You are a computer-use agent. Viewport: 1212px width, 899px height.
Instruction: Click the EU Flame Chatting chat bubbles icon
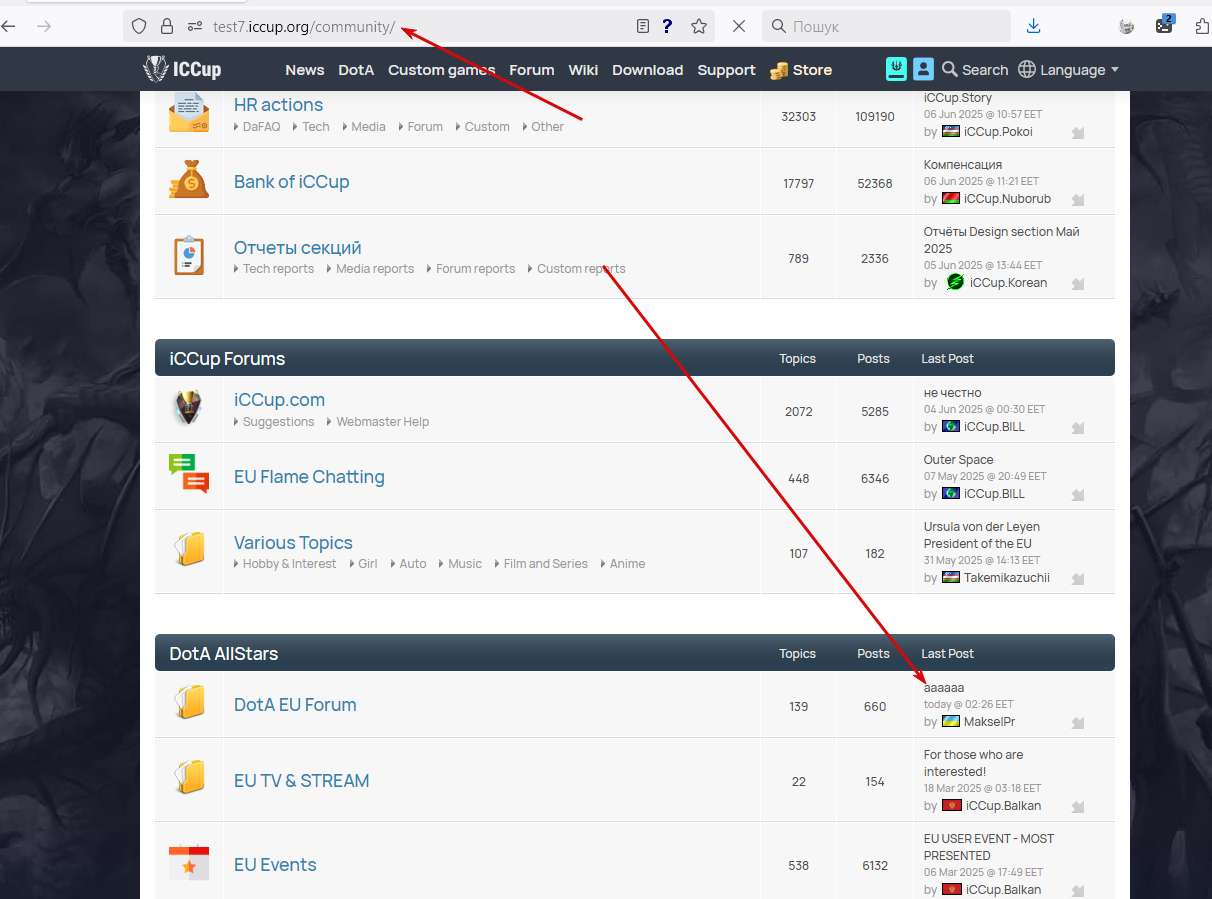(x=188, y=474)
